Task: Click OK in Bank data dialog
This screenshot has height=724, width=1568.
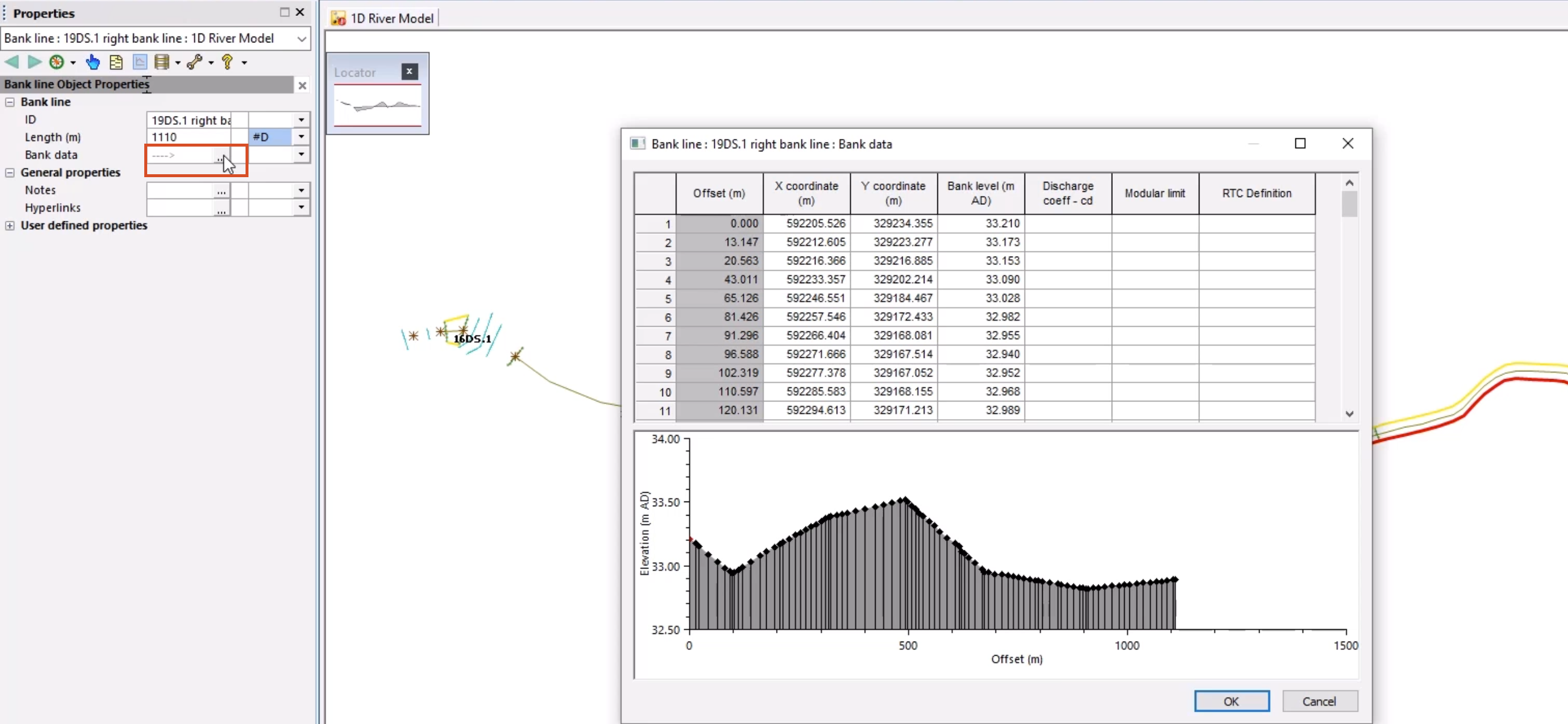Action: point(1231,701)
